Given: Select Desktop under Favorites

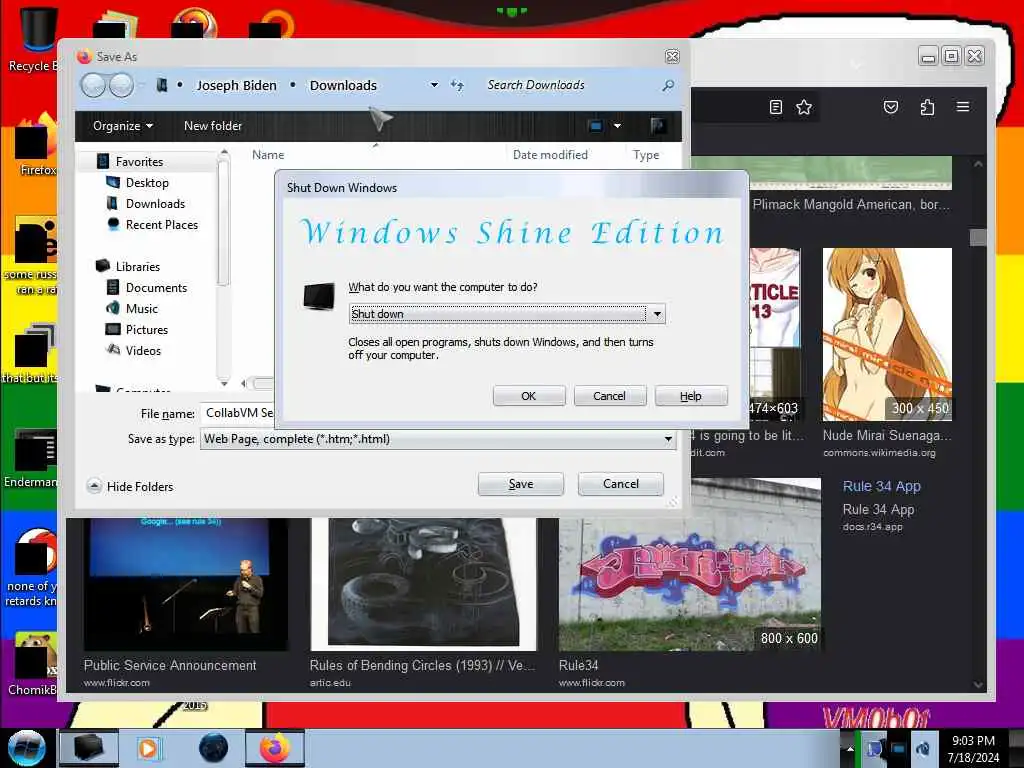Looking at the screenshot, I should coord(147,183).
